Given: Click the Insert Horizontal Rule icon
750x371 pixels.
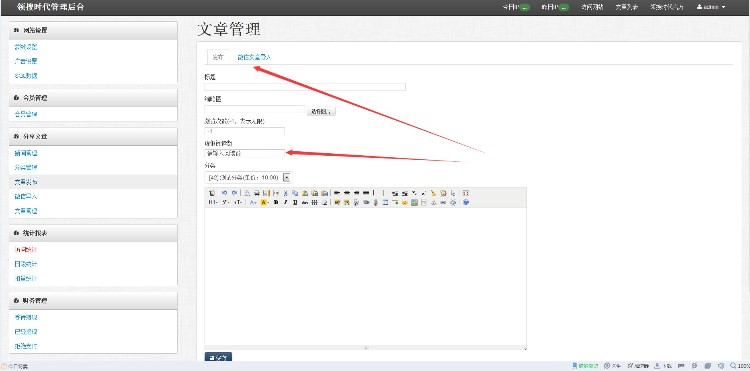Looking at the screenshot, I should [395, 202].
